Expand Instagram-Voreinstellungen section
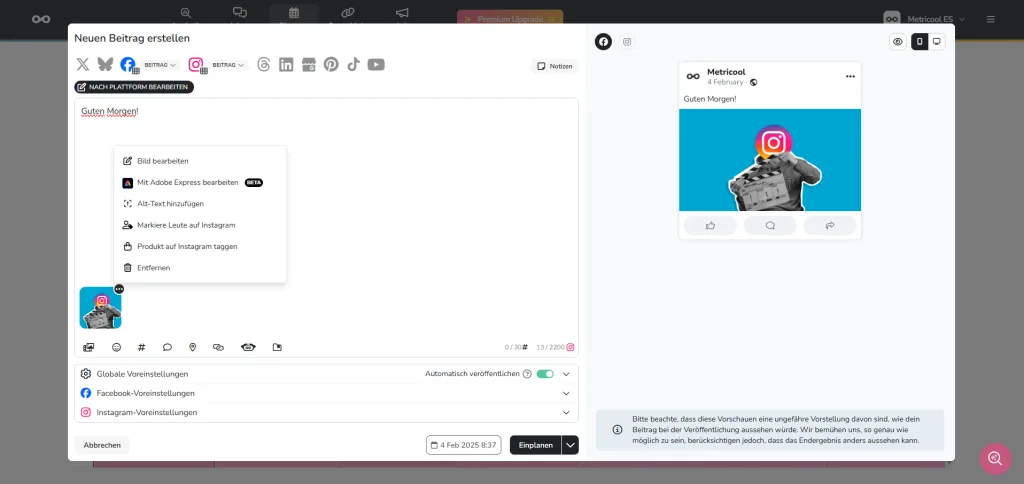This screenshot has height=484, width=1024. pos(566,412)
